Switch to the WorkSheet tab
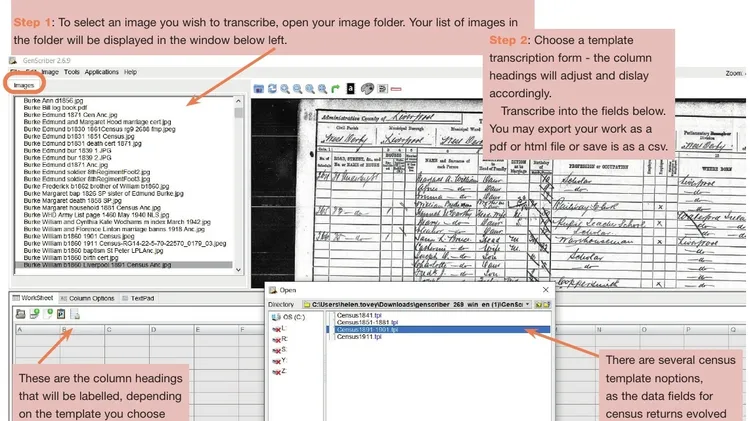The width and height of the screenshot is (750, 421). (33, 298)
